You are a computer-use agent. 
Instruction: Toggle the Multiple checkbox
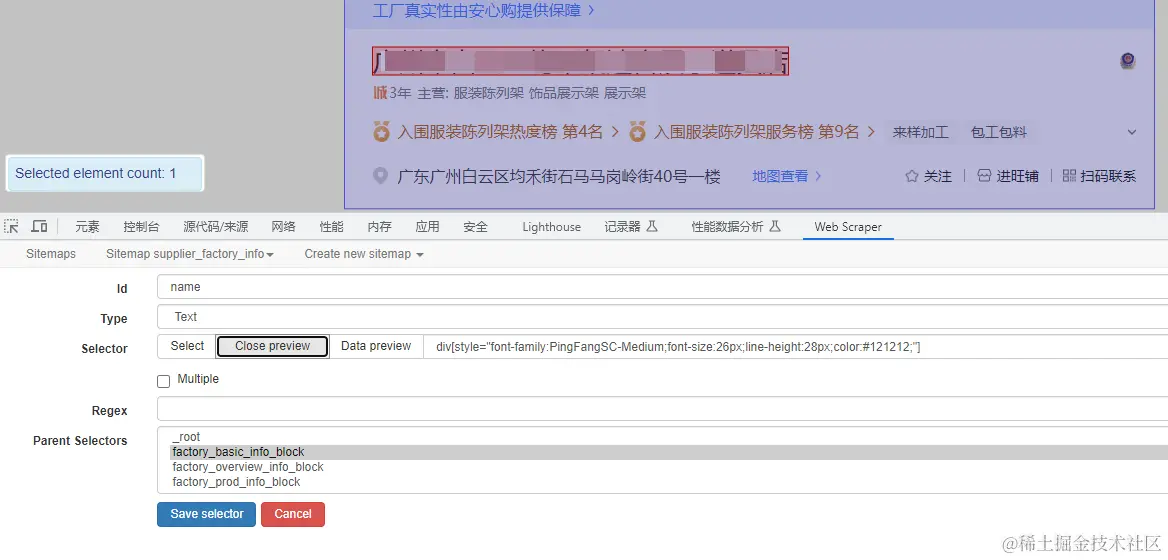point(164,381)
